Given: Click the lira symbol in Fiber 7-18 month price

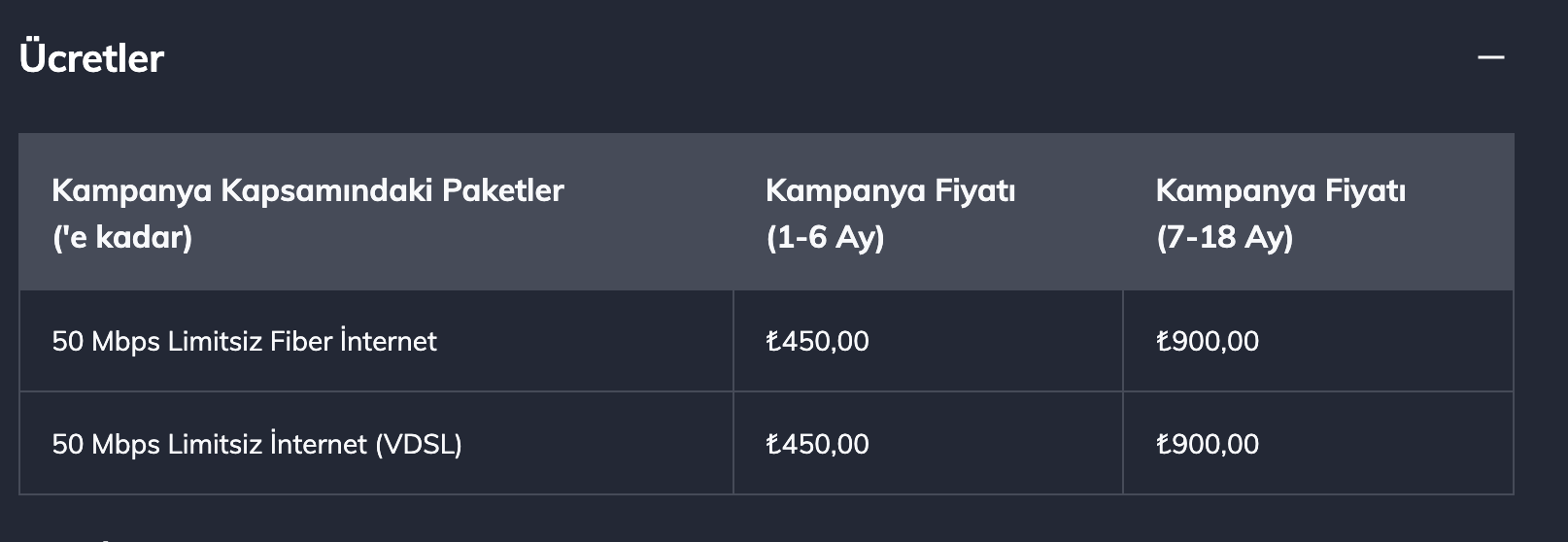Looking at the screenshot, I should [x=1164, y=341].
